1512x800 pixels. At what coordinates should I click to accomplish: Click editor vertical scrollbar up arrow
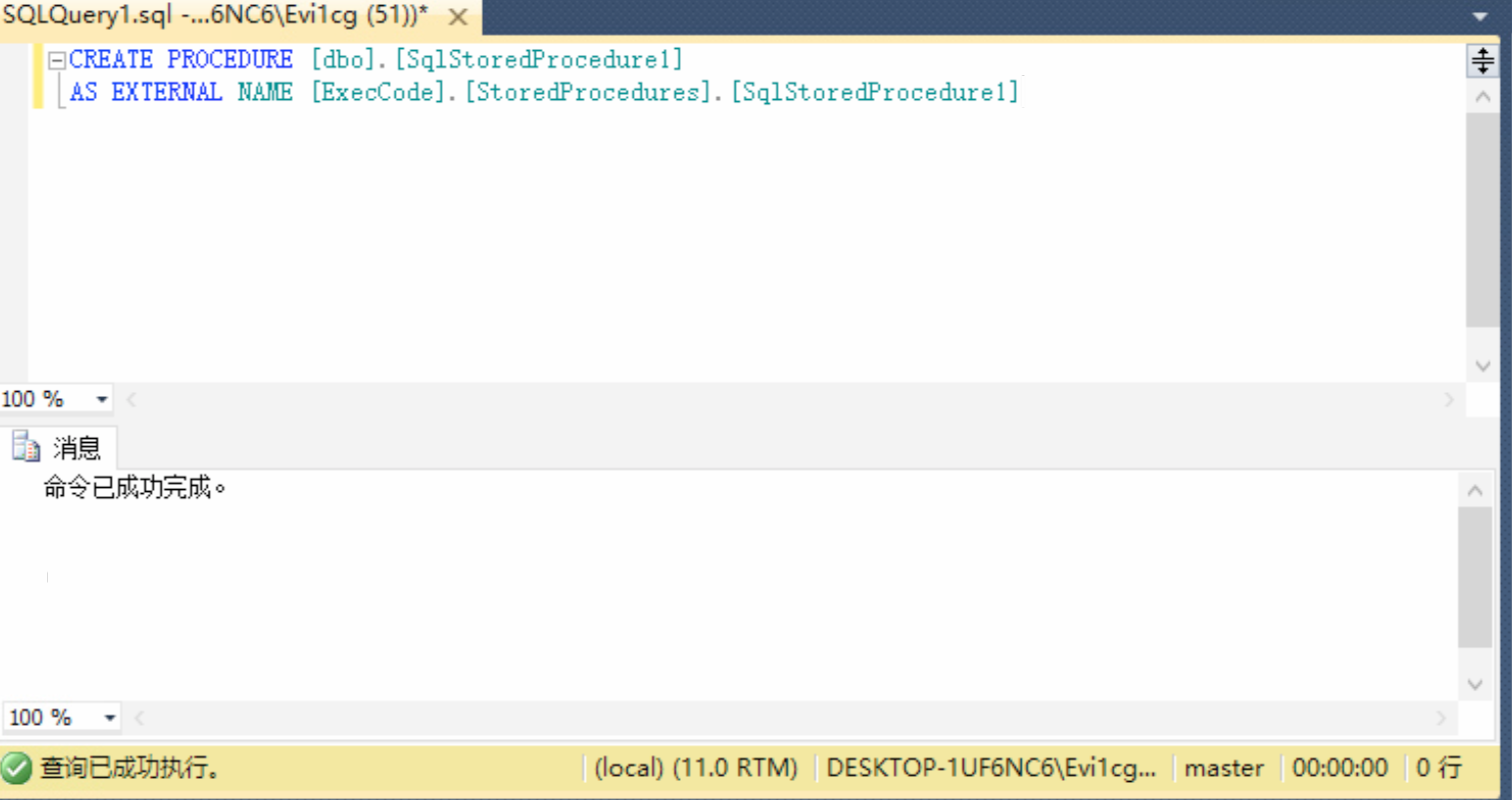point(1482,97)
